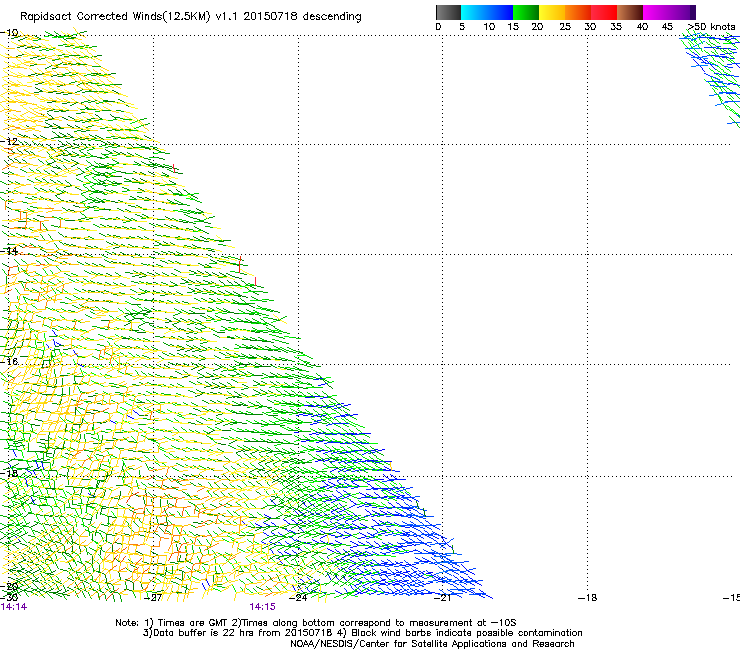The height and width of the screenshot is (650, 740).
Task: Click the '>50 knots' legend label
Action: [711, 26]
